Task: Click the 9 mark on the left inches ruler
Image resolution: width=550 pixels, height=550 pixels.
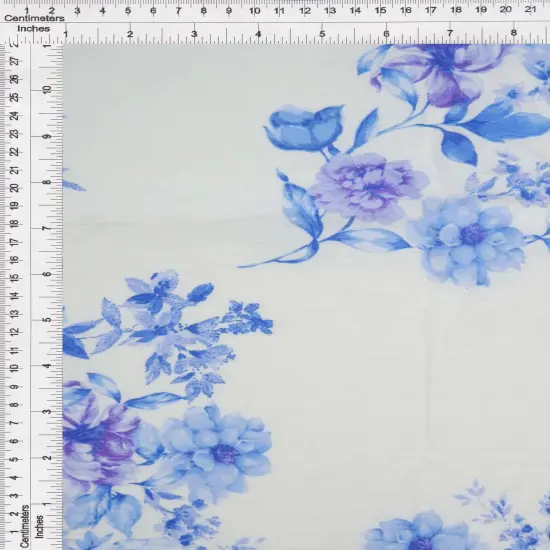Action: tap(47, 136)
